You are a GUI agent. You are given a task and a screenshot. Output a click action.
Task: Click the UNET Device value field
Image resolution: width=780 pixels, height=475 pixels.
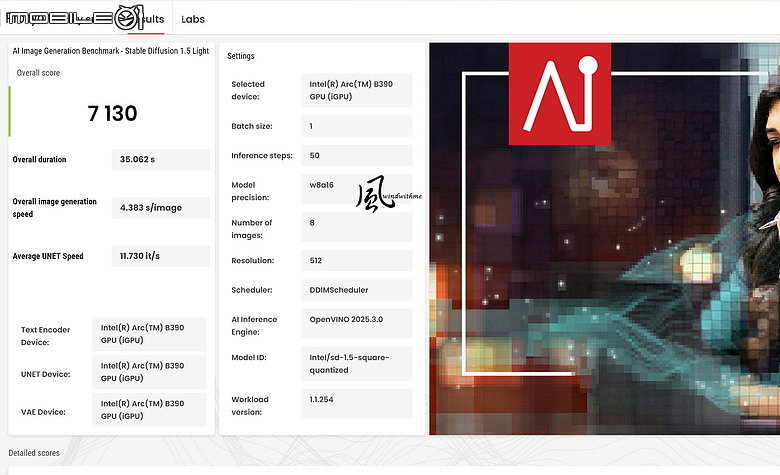pos(149,372)
